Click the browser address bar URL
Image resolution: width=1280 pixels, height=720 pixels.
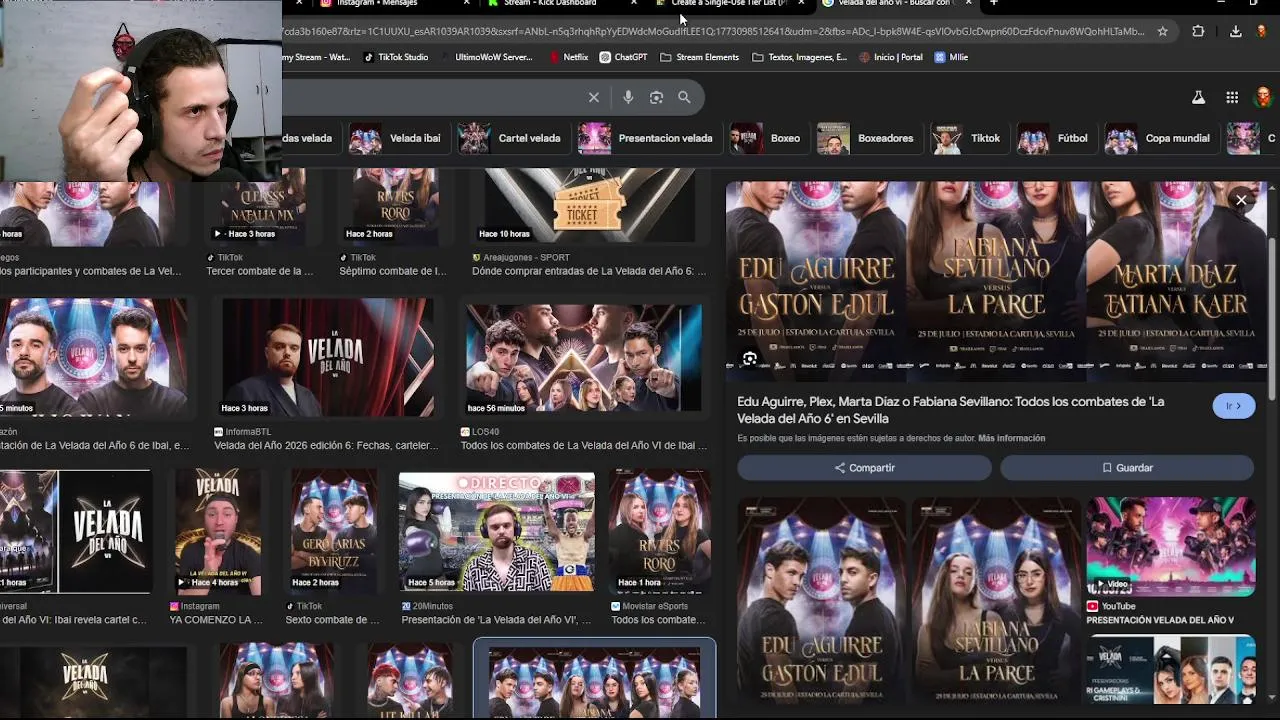tap(715, 31)
